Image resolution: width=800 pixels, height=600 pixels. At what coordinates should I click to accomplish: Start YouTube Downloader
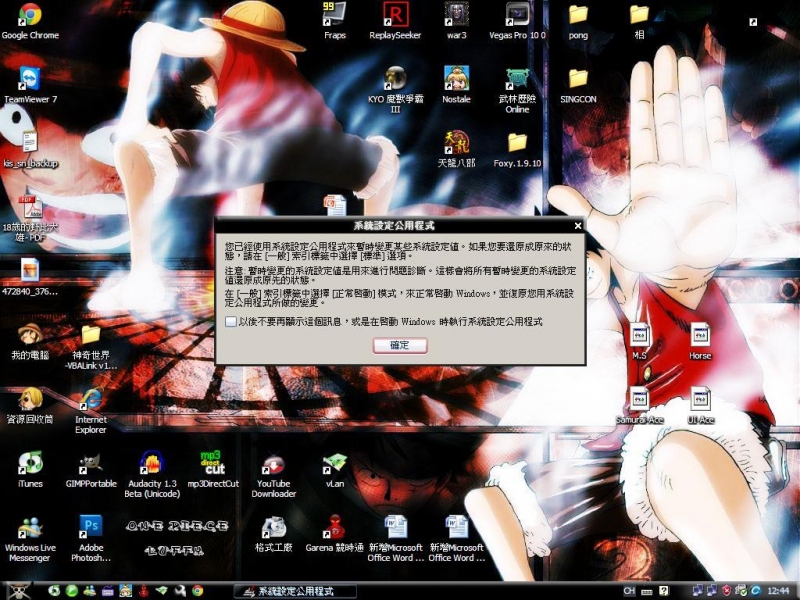click(x=273, y=465)
